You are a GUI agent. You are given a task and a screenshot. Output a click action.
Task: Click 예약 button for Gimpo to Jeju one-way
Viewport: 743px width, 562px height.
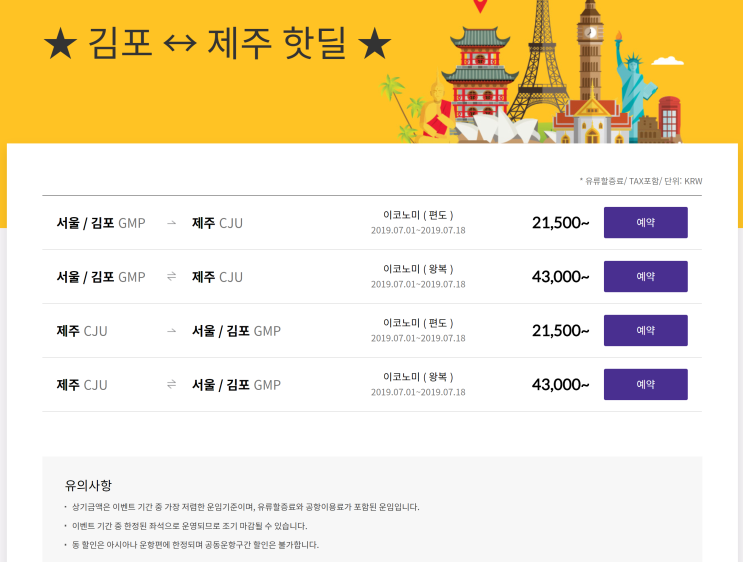tap(645, 222)
